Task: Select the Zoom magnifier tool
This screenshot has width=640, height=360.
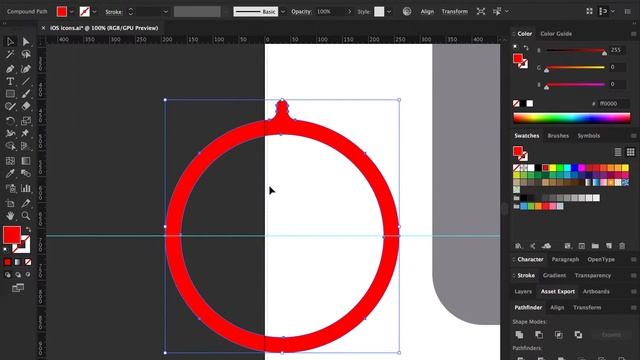Action: point(26,216)
